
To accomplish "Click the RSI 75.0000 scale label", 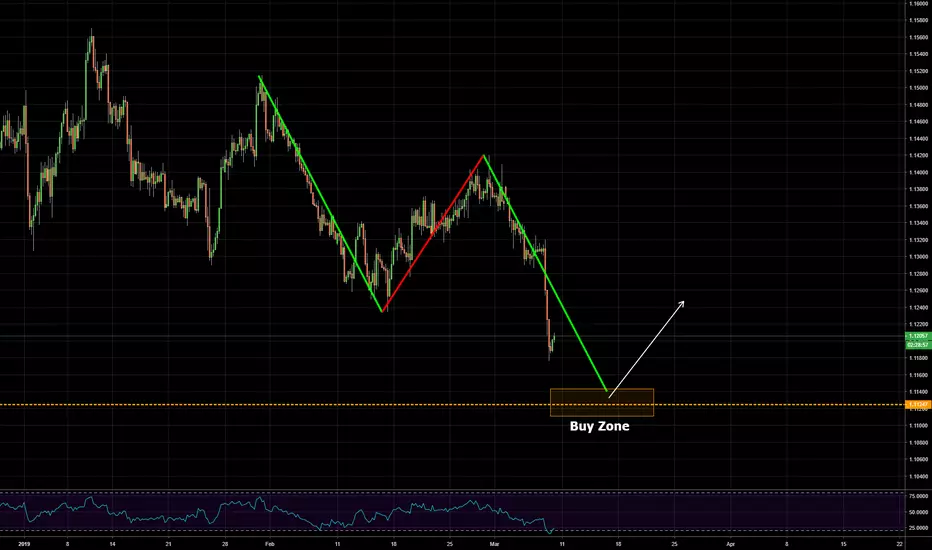I will click(x=918, y=495).
